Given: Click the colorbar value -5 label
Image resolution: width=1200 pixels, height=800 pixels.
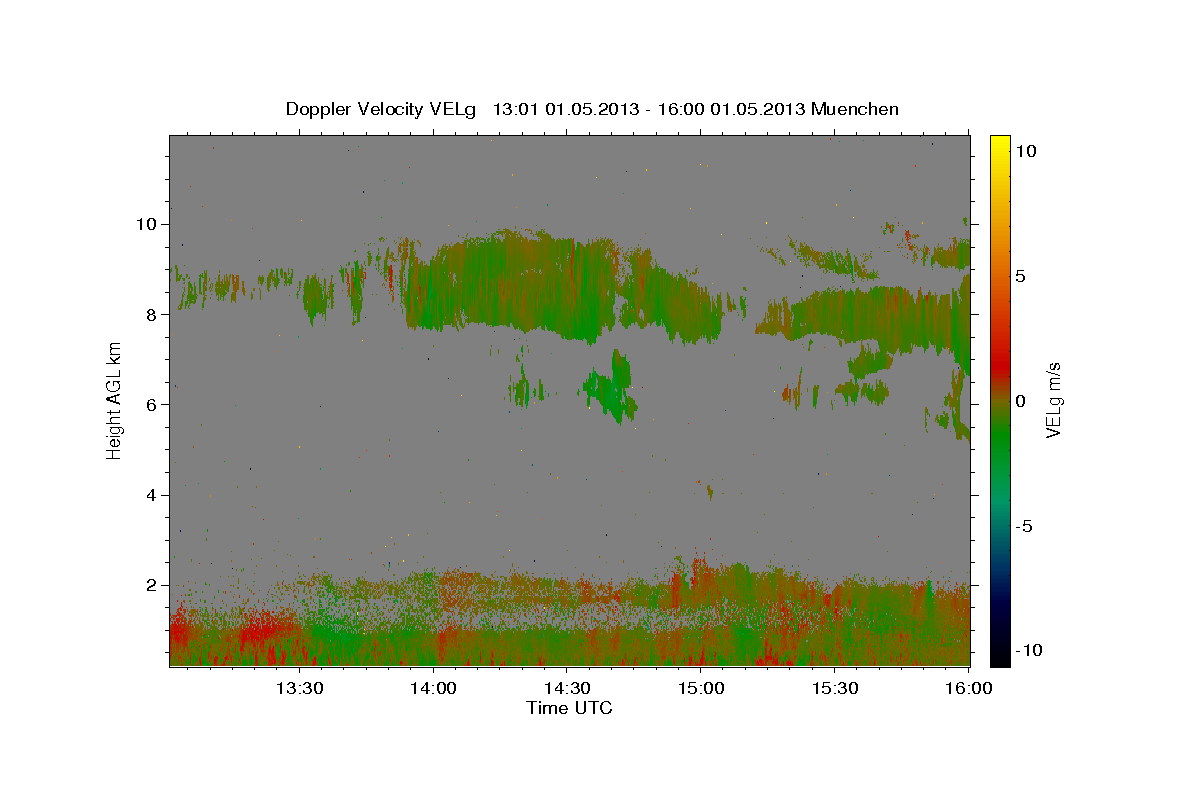Looking at the screenshot, I should tap(1025, 525).
